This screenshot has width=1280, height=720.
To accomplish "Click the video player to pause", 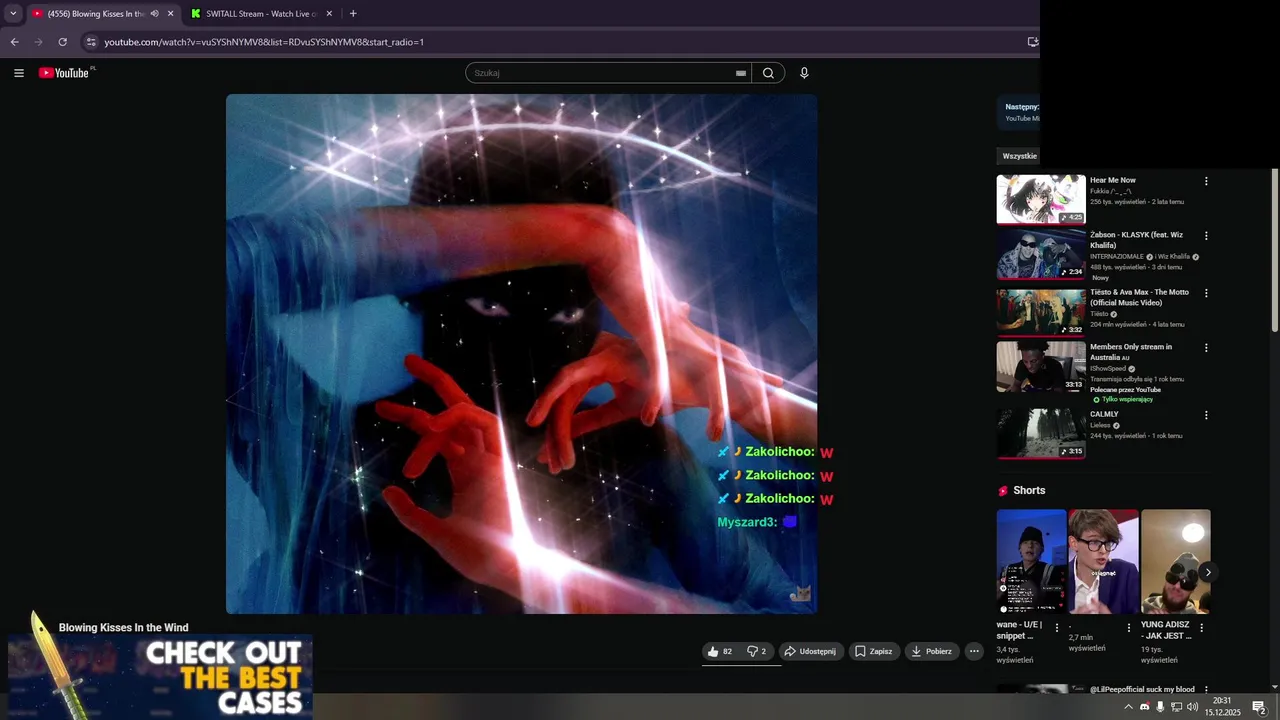I will (521, 354).
